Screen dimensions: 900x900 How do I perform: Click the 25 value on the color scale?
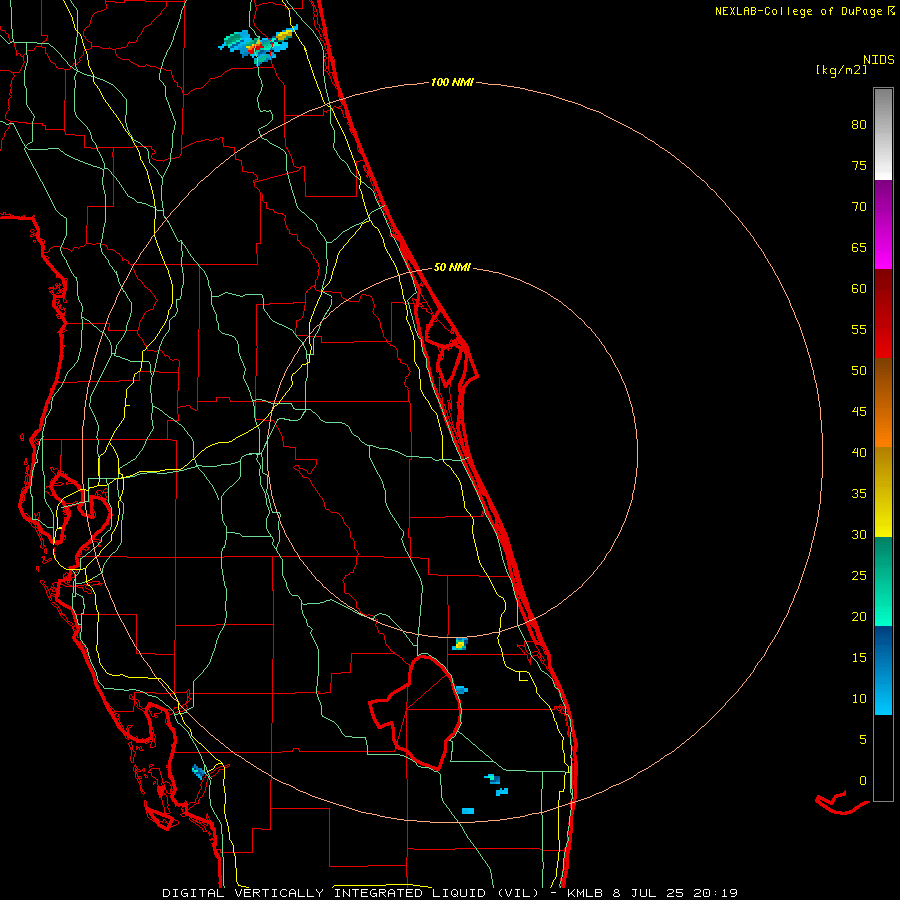click(x=859, y=575)
